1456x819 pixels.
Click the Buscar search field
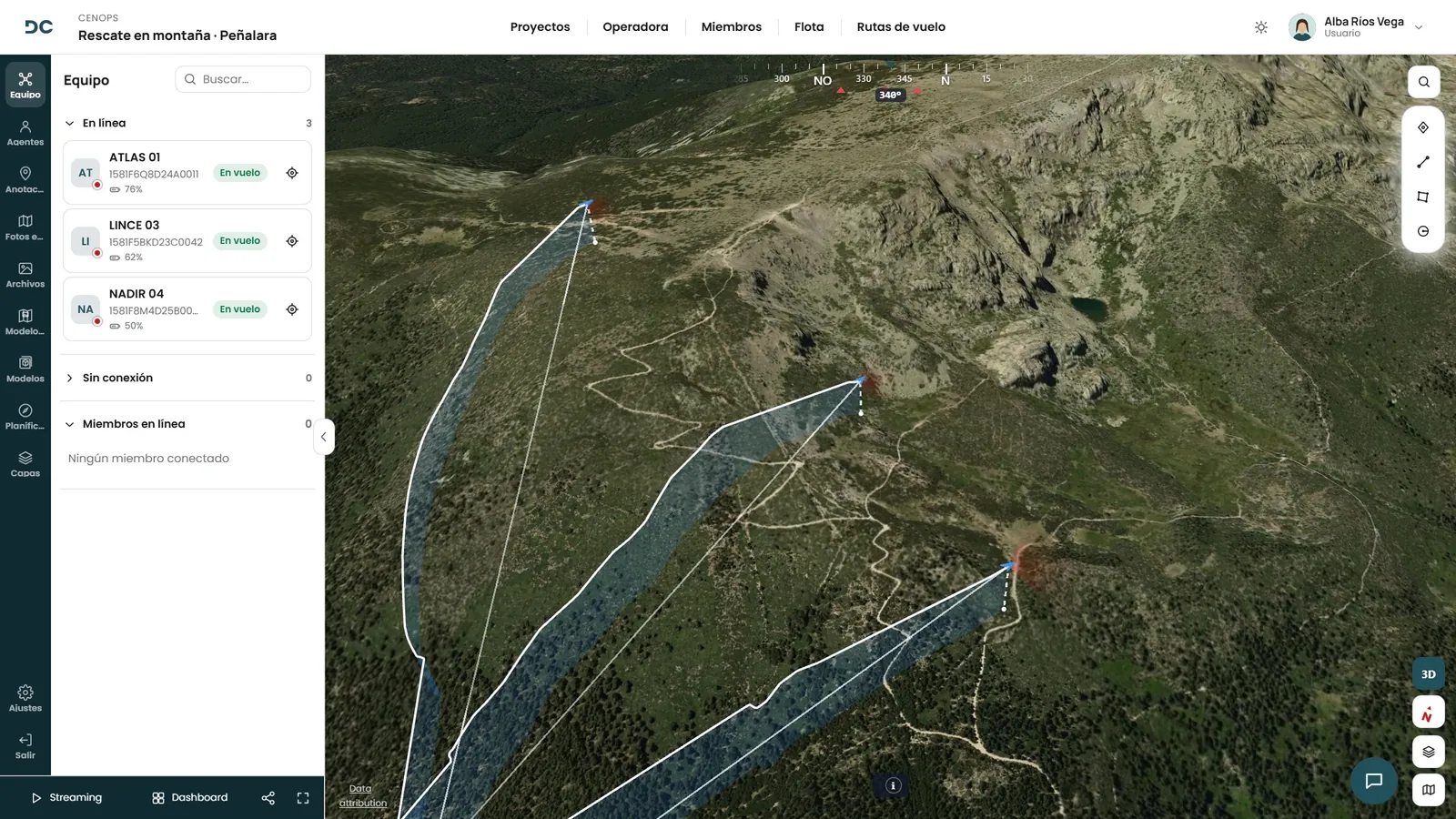coord(243,79)
